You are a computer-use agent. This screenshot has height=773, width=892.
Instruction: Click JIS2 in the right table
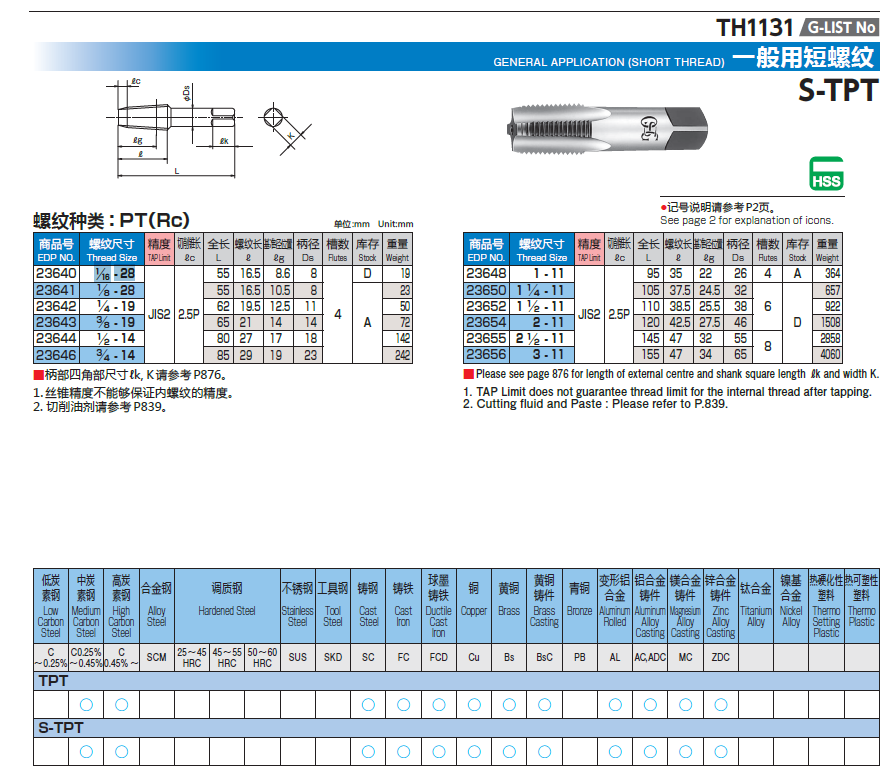tap(589, 315)
